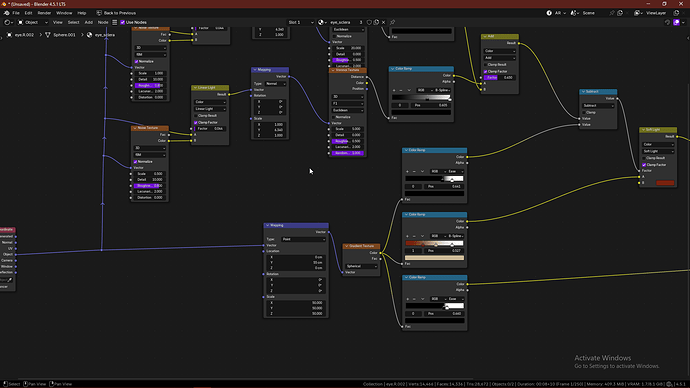Open the Blender logo application menu

click(x=7, y=13)
